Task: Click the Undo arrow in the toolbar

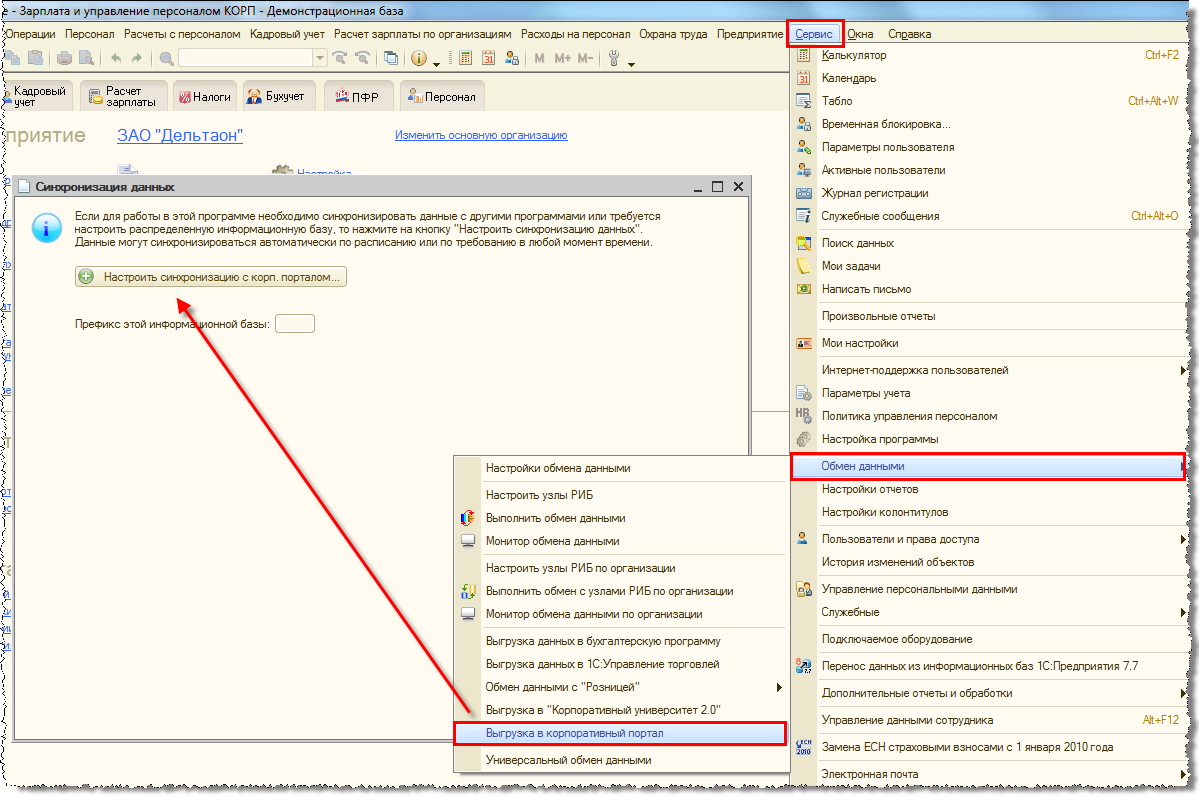Action: 116,58
